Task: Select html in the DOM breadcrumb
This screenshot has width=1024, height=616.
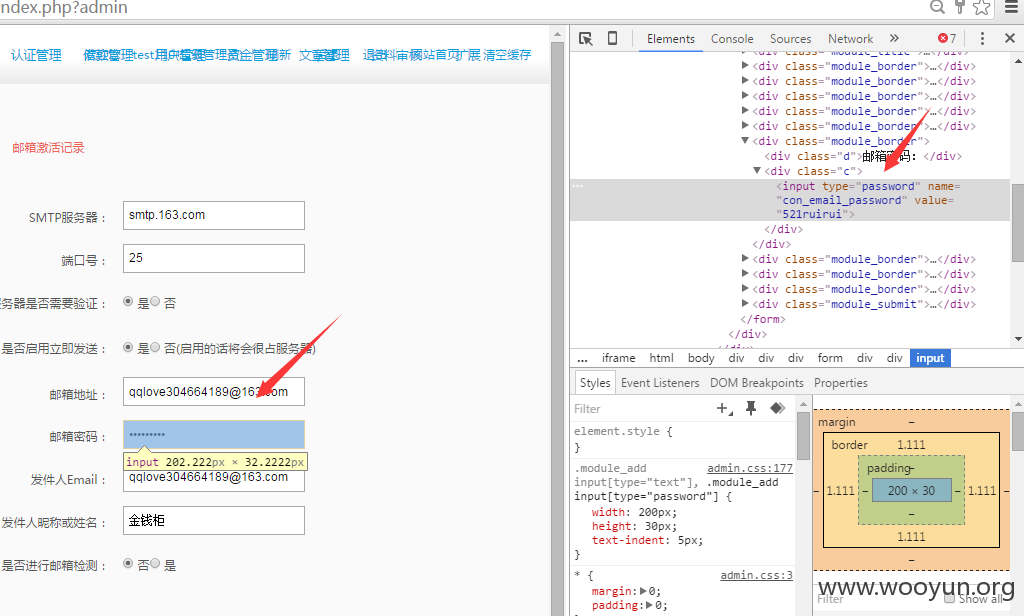Action: pos(662,358)
